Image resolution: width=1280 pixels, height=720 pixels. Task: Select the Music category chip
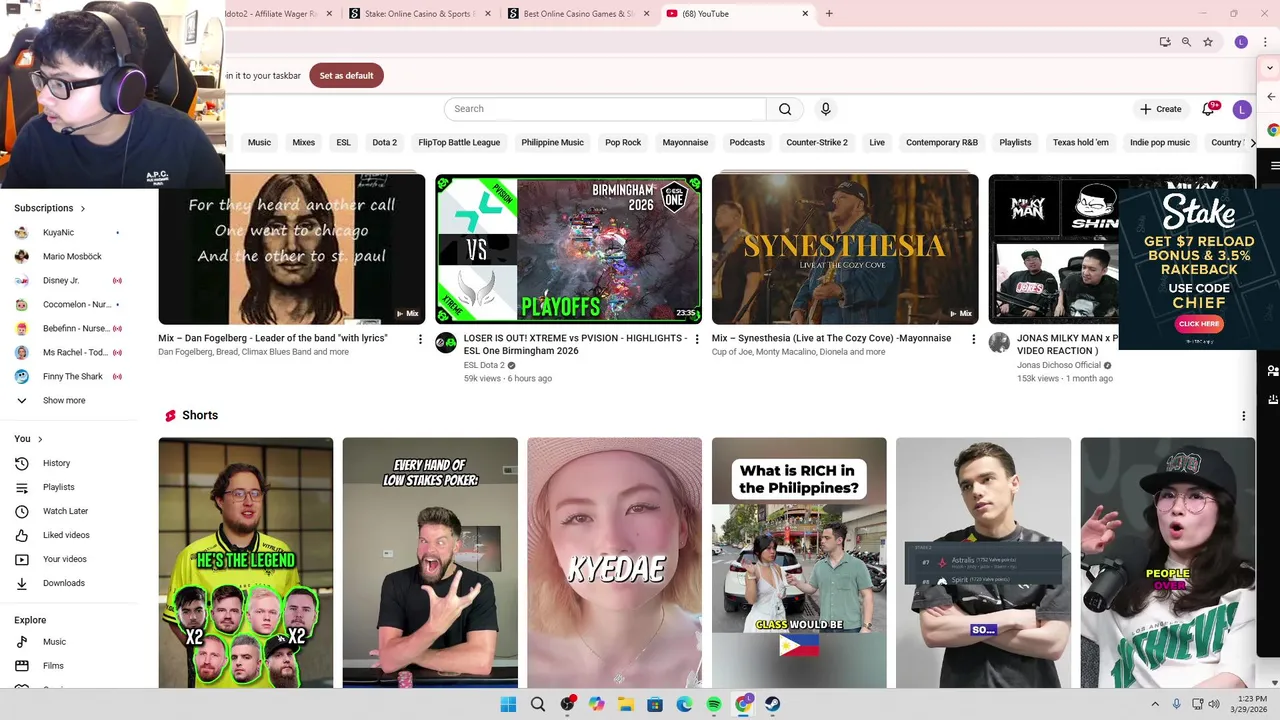click(259, 142)
